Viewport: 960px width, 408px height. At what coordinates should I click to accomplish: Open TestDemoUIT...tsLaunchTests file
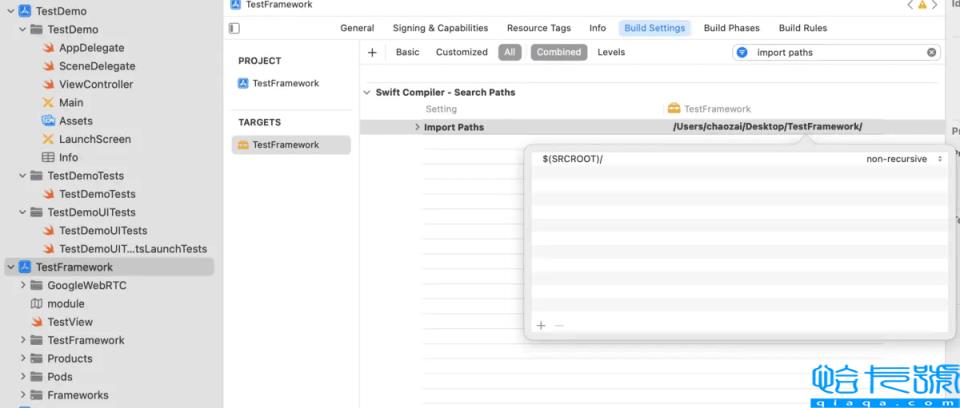coord(133,249)
